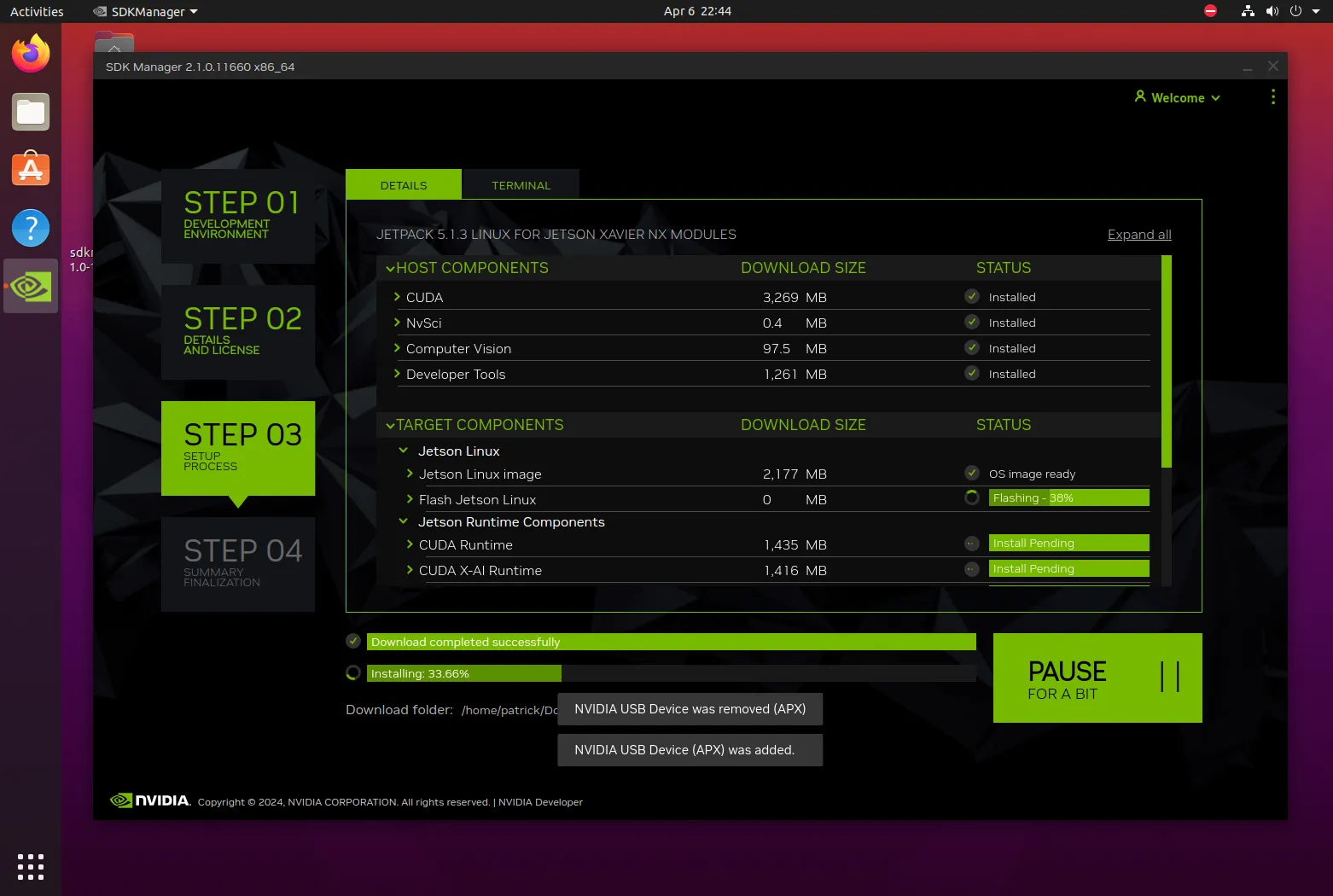The width and height of the screenshot is (1333, 896).
Task: Dismiss the USB Device was added notification
Action: pyautogui.click(x=690, y=749)
